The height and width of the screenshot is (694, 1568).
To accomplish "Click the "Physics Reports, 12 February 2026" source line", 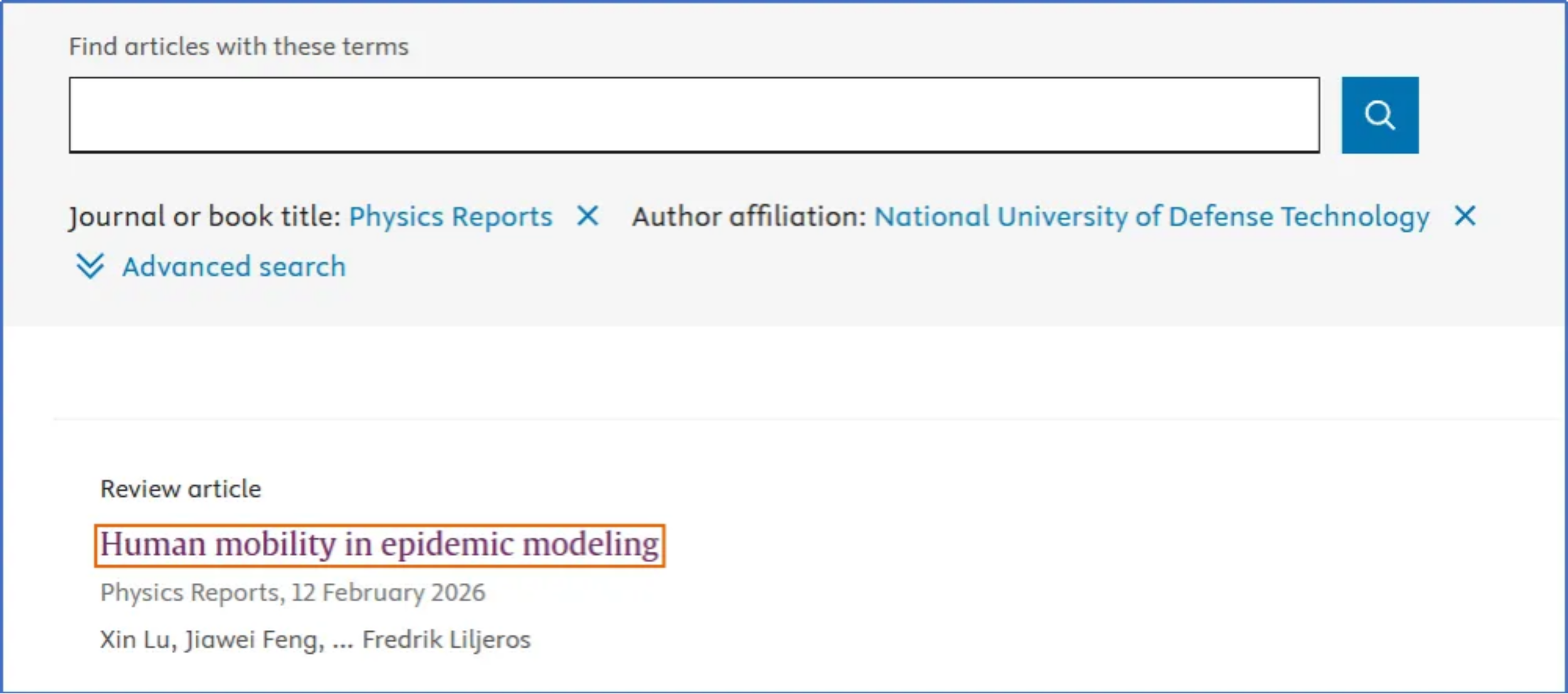I will coord(292,592).
